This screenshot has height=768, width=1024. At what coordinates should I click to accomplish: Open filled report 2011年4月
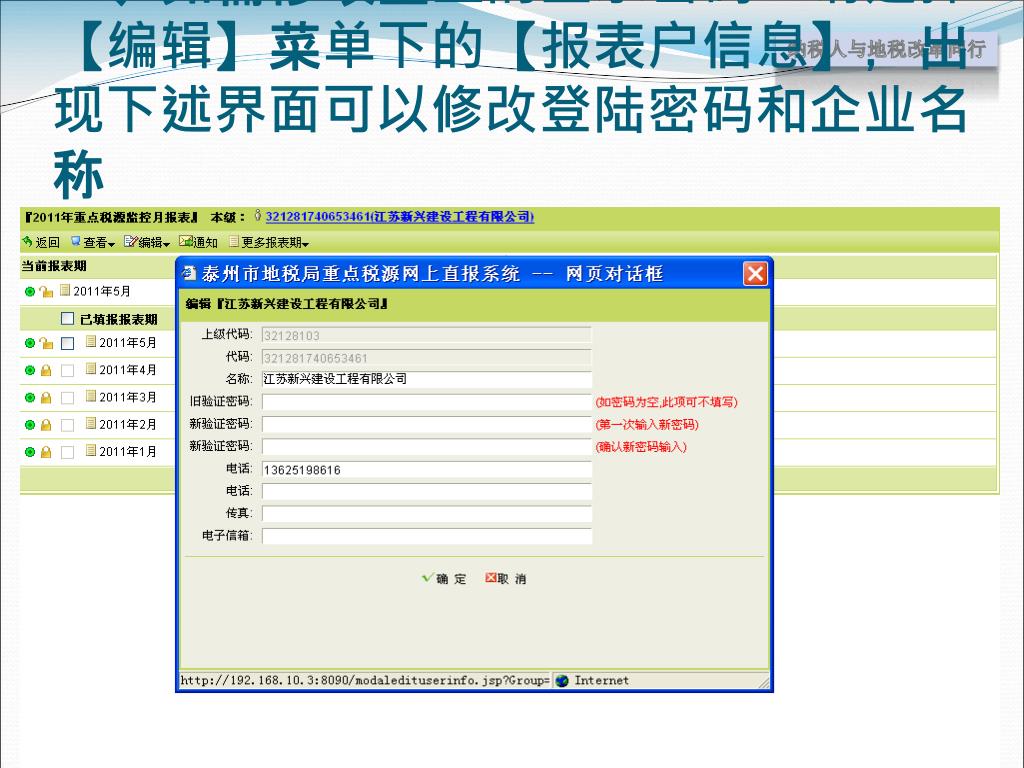coord(128,370)
